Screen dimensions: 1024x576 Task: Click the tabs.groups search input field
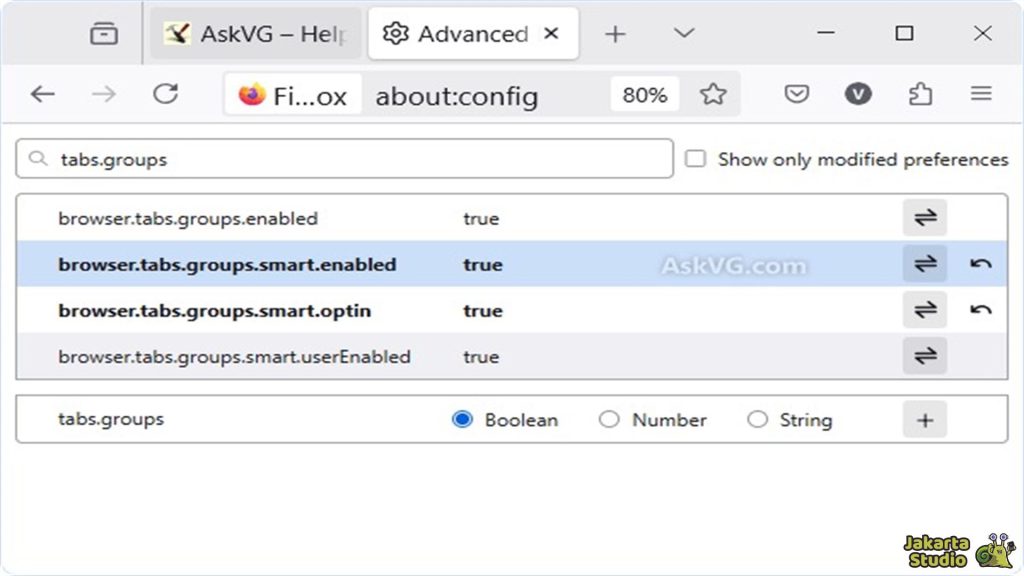(x=345, y=158)
